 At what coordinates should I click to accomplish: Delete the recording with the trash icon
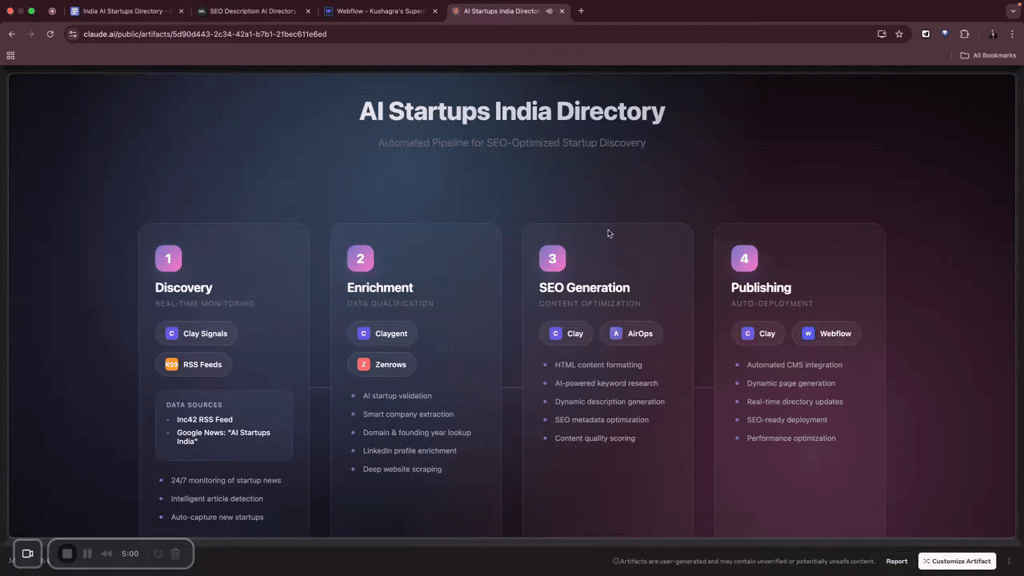[175, 553]
